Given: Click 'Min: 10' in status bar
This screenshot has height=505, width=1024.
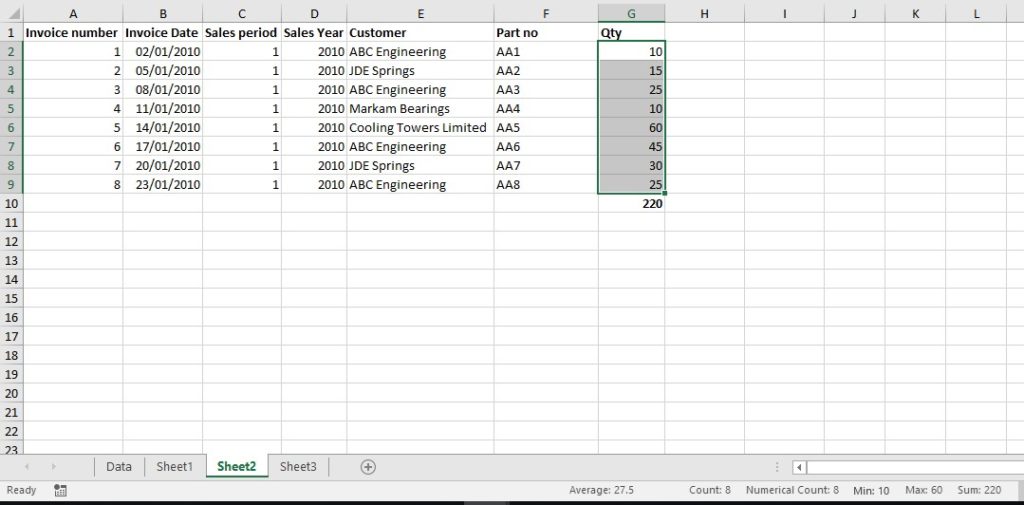Looking at the screenshot, I should point(871,490).
